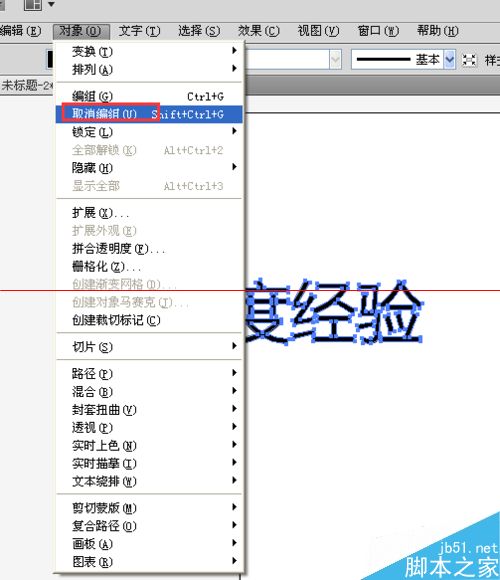
Task: Open the 文字(T) menu
Action: [139, 31]
